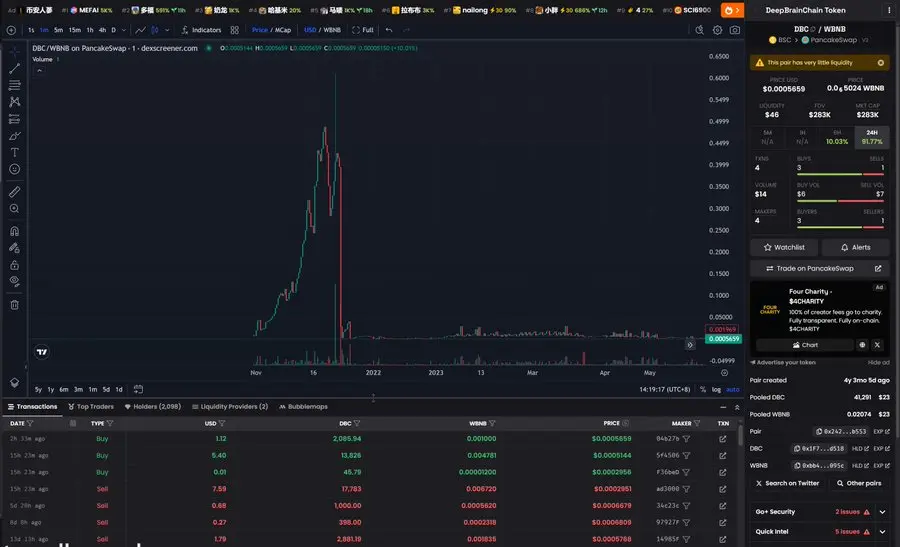Viewport: 900px width, 547px height.
Task: Switch chart to line style
Action: [140, 30]
